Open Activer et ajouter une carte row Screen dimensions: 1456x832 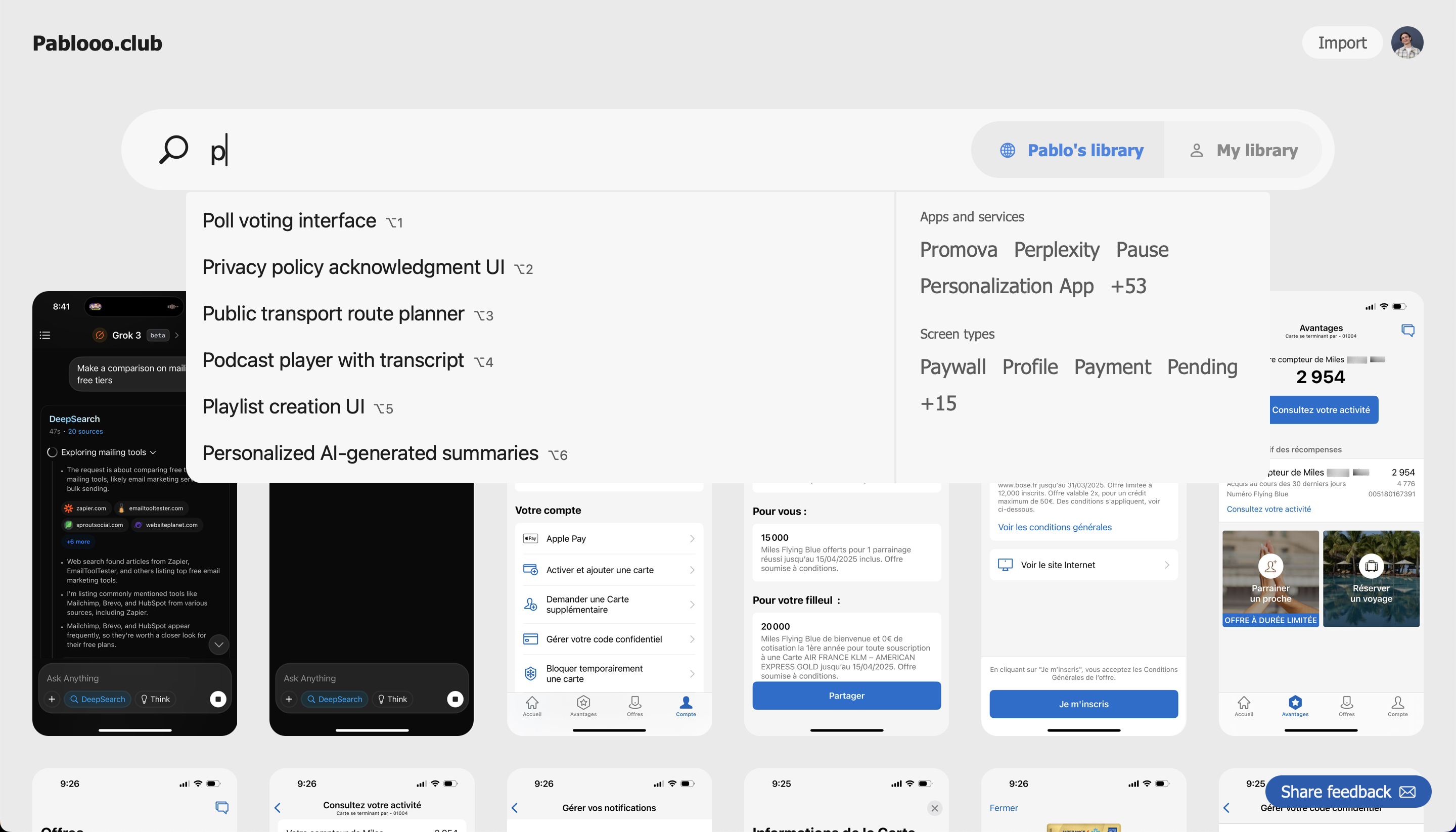609,570
